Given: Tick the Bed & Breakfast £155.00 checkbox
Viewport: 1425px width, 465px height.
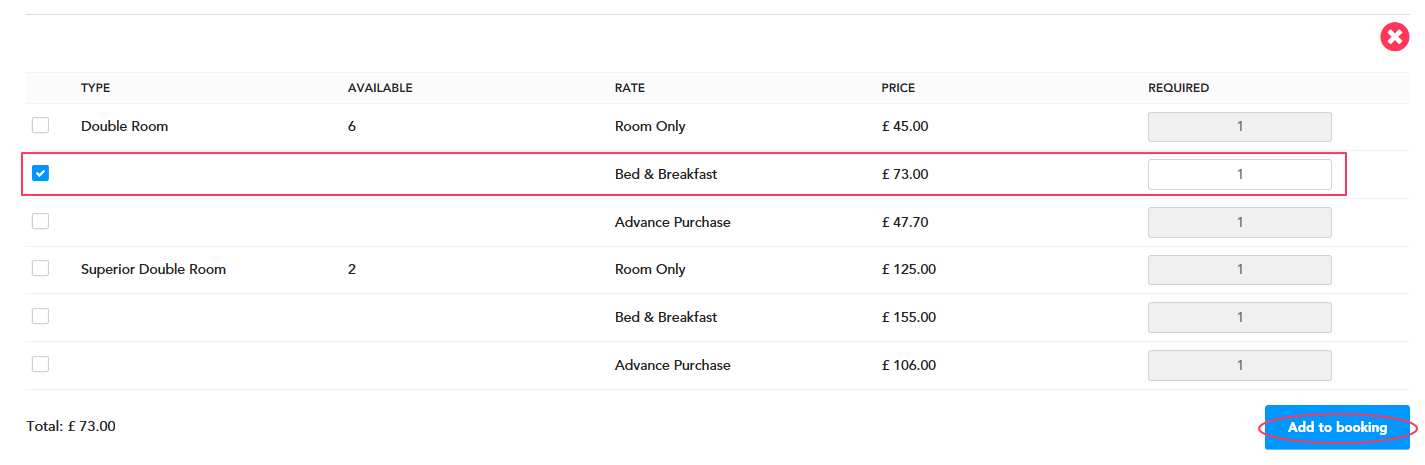Looking at the screenshot, I should click(x=40, y=316).
